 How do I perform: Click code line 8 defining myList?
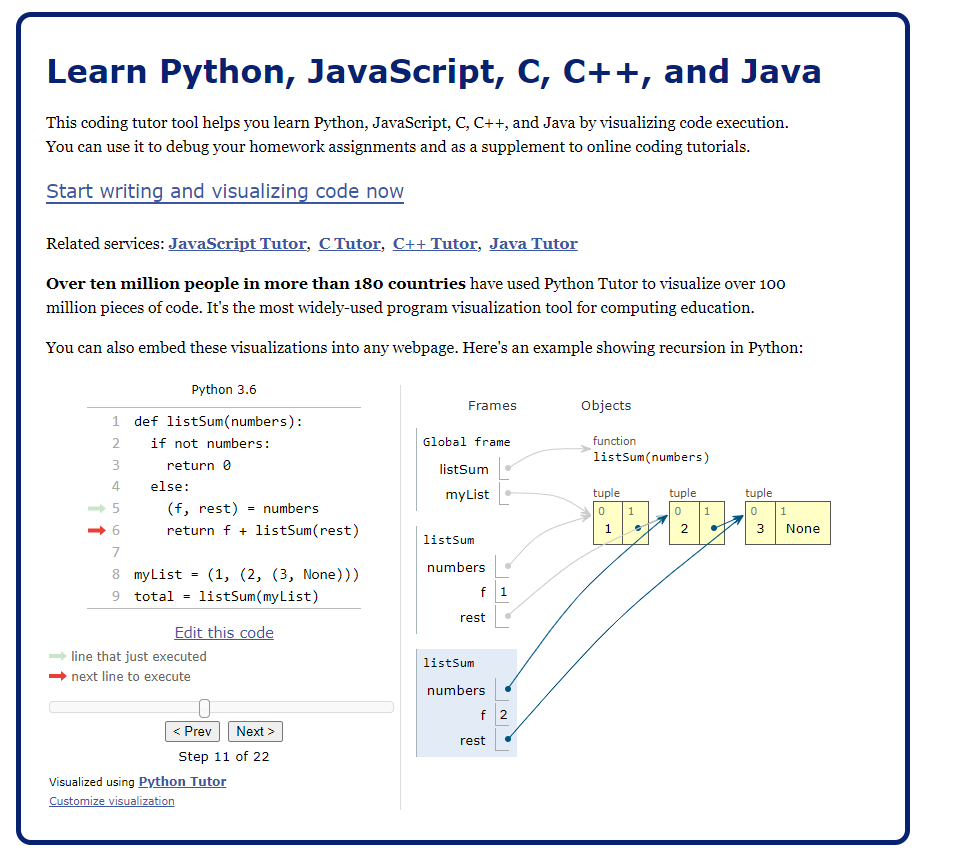tap(246, 575)
